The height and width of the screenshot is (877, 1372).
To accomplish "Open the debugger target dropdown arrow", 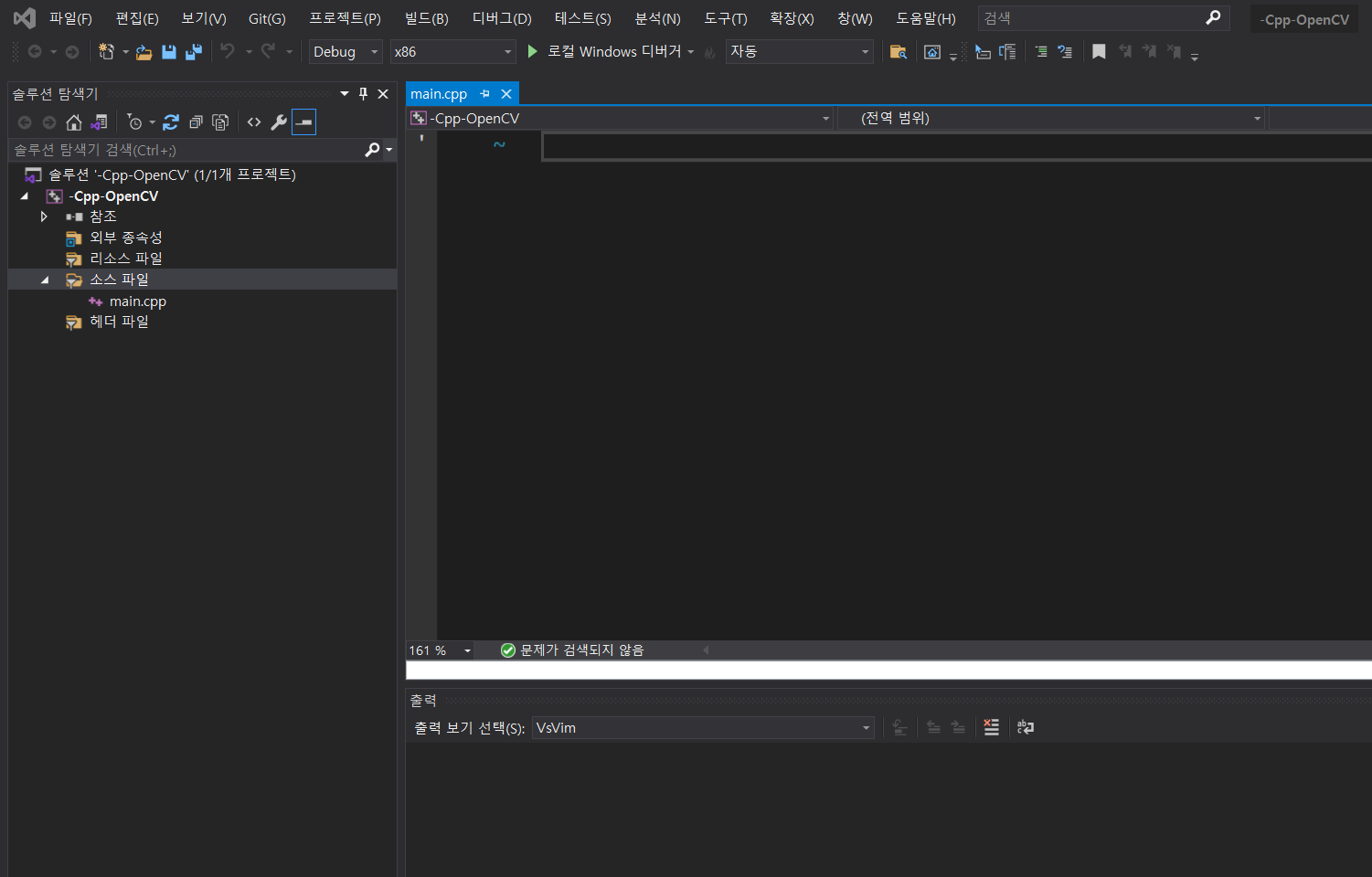I will tap(691, 52).
